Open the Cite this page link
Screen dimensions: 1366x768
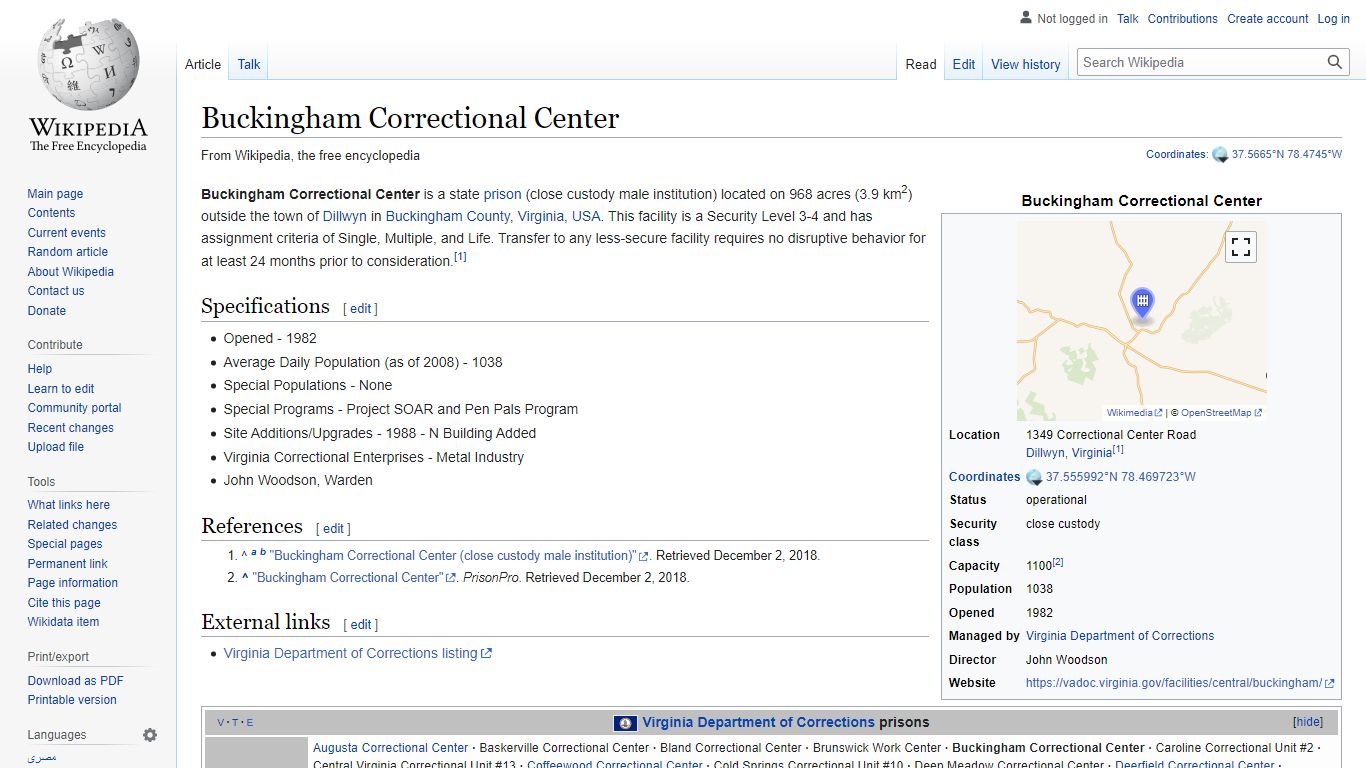pyautogui.click(x=64, y=603)
